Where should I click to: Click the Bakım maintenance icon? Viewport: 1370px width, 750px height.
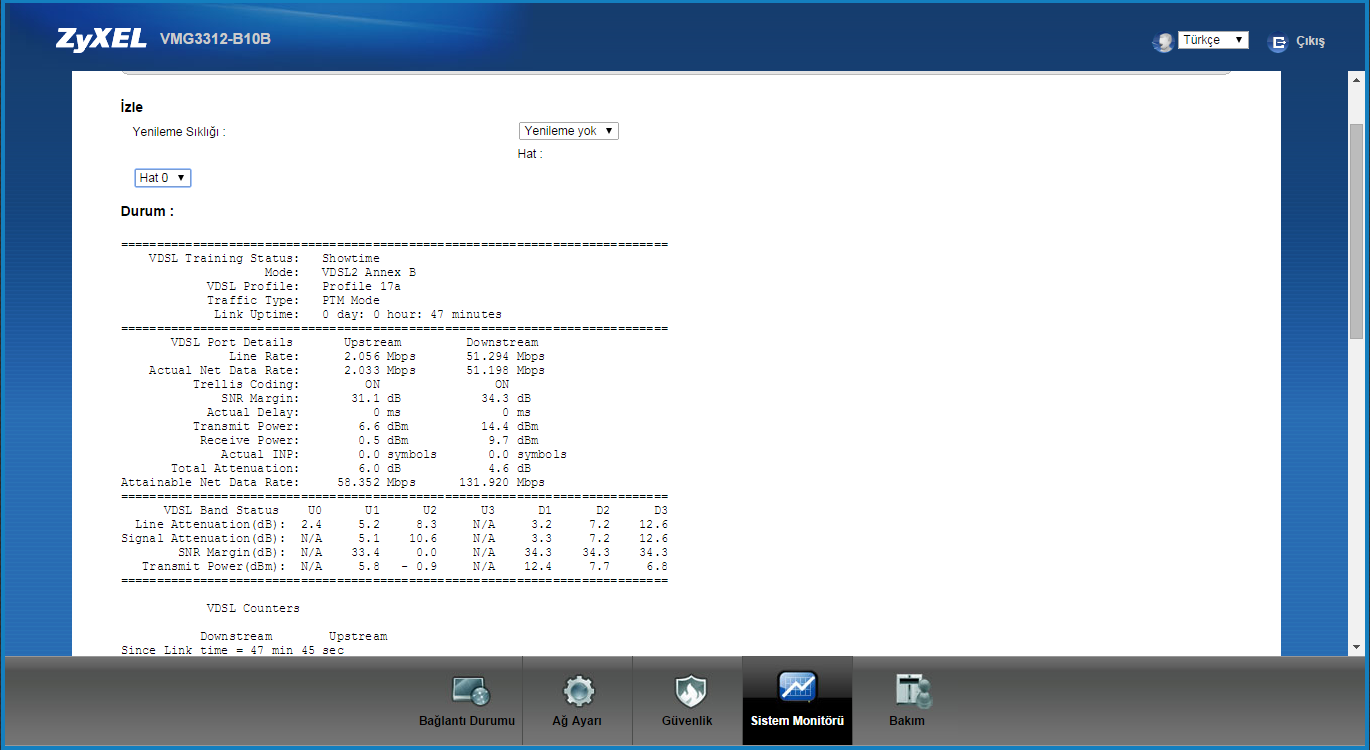click(x=910, y=690)
